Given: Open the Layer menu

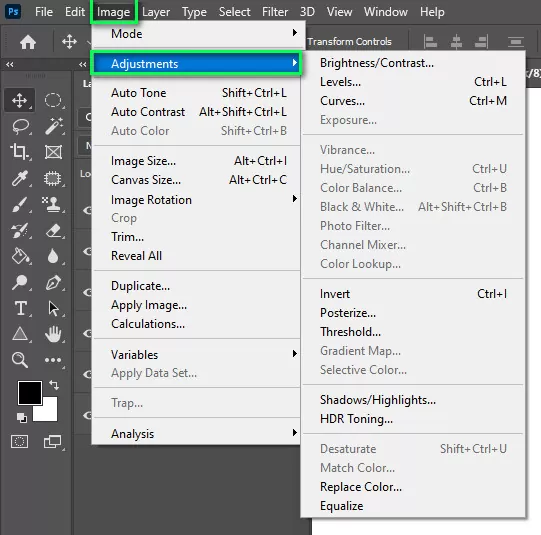Looking at the screenshot, I should point(156,12).
